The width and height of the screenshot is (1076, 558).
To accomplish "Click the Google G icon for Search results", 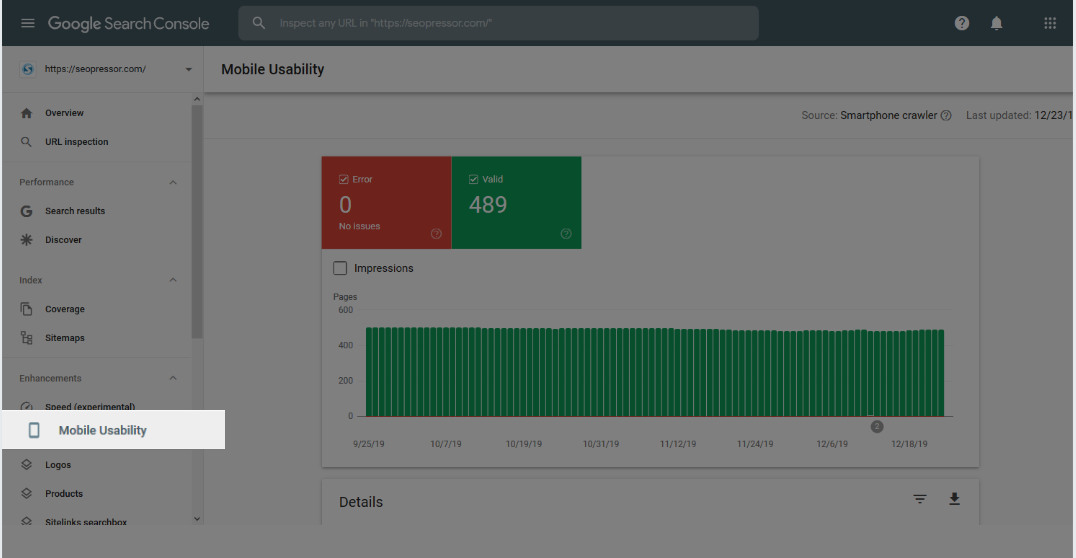I will pyautogui.click(x=26, y=211).
